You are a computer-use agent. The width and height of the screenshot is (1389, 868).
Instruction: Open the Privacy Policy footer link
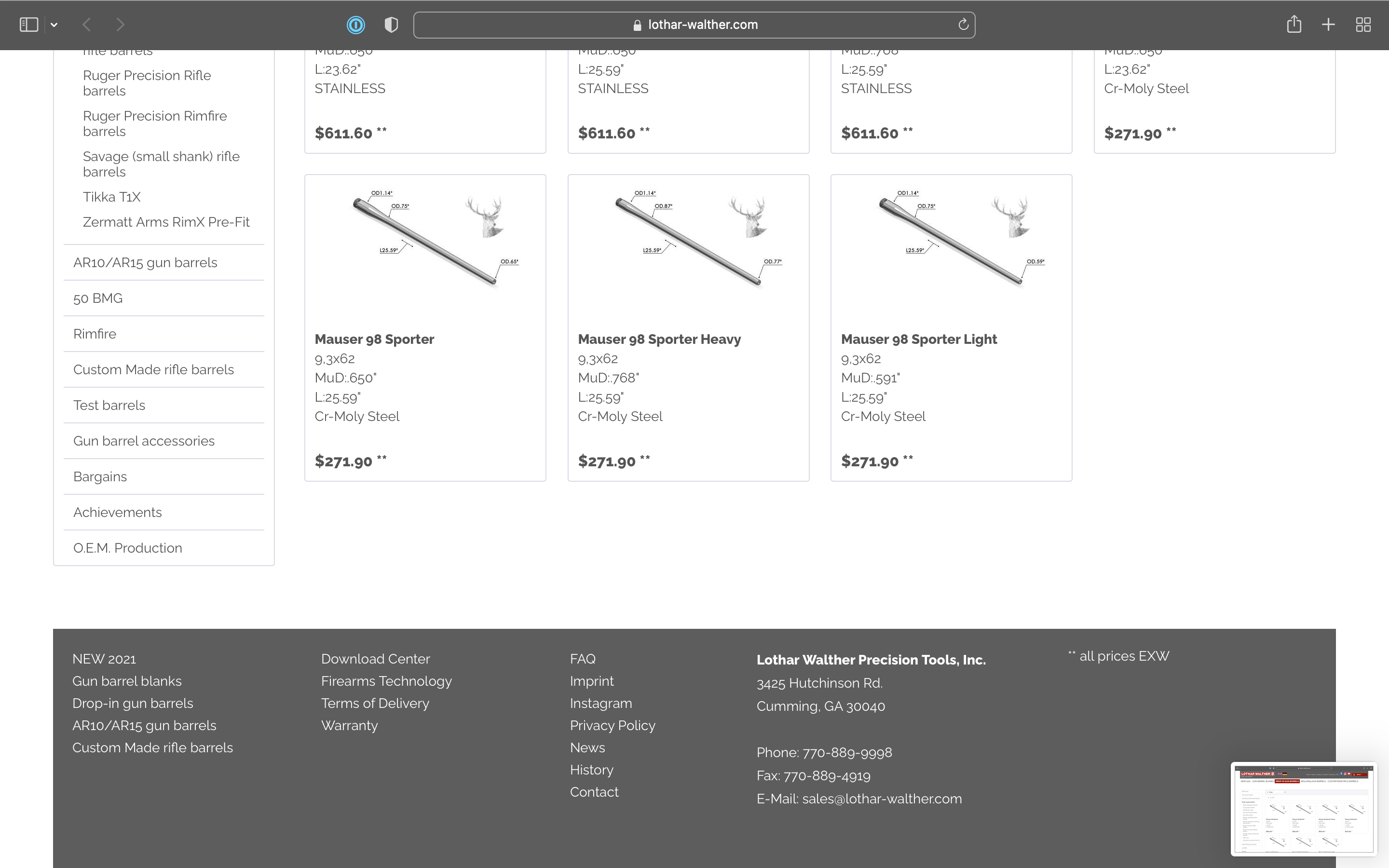pyautogui.click(x=612, y=726)
